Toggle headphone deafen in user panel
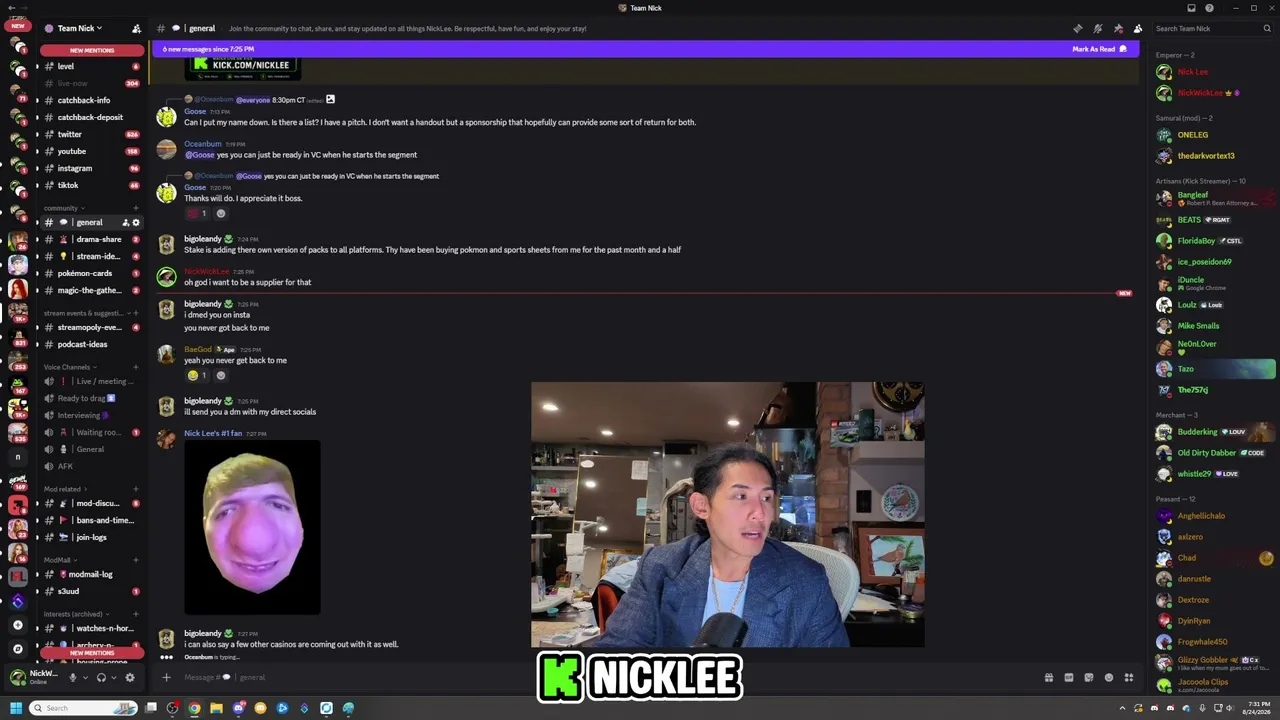Viewport: 1280px width, 720px height. click(x=101, y=677)
